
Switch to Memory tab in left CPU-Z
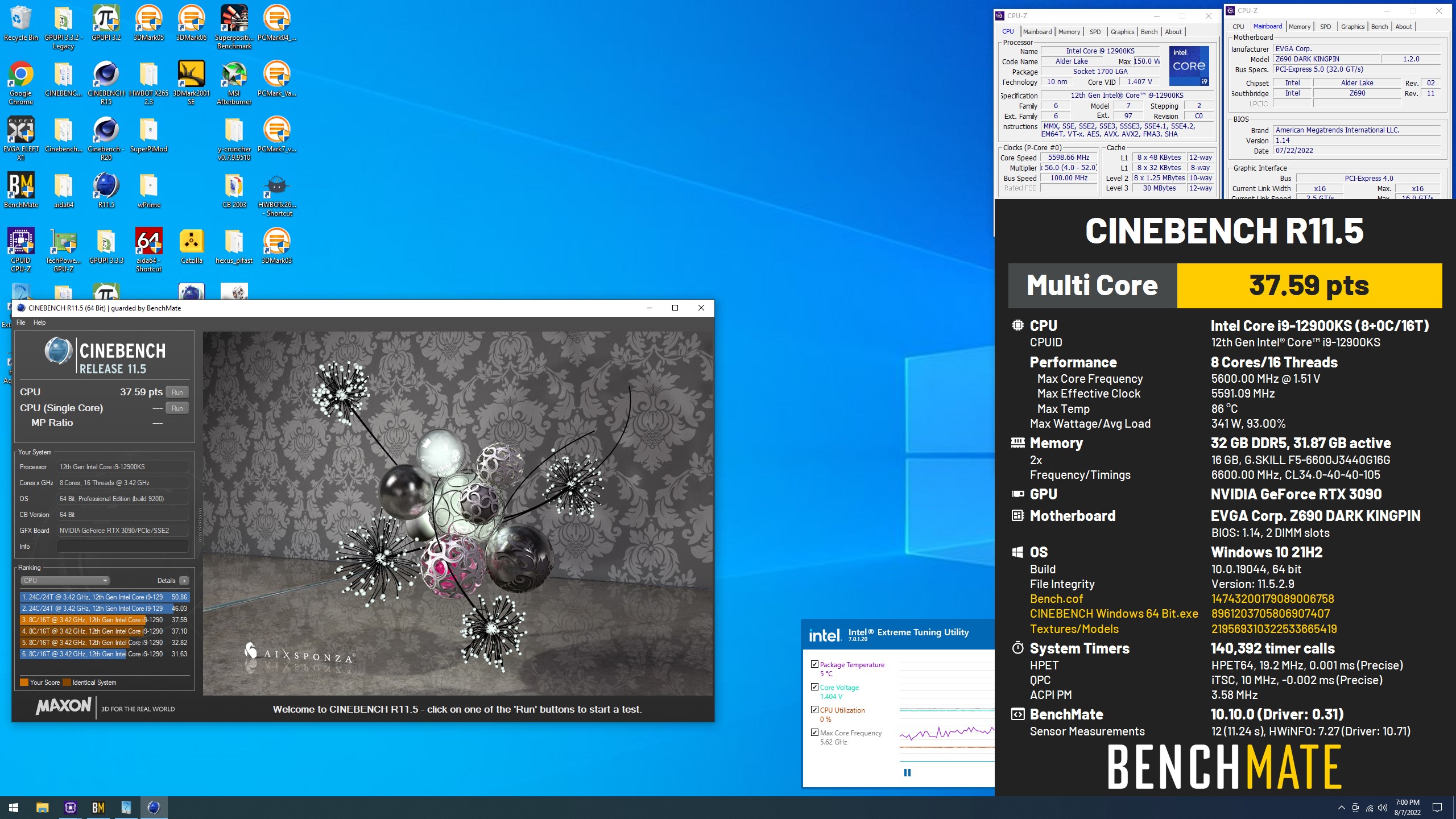tap(1069, 32)
